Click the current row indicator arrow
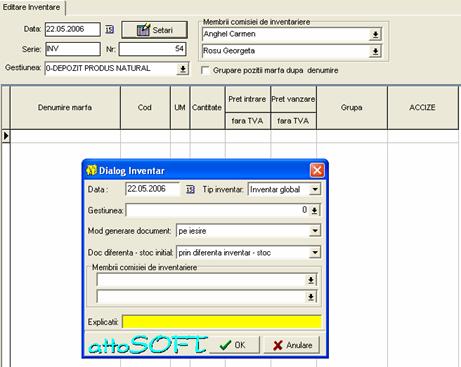This screenshot has height=367, width=461. point(6,136)
